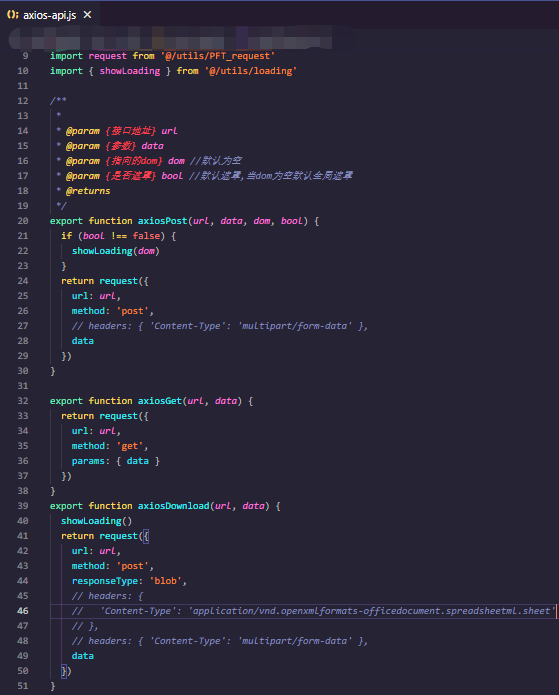
Task: Select the axios-api.js tab label
Action: [50, 15]
